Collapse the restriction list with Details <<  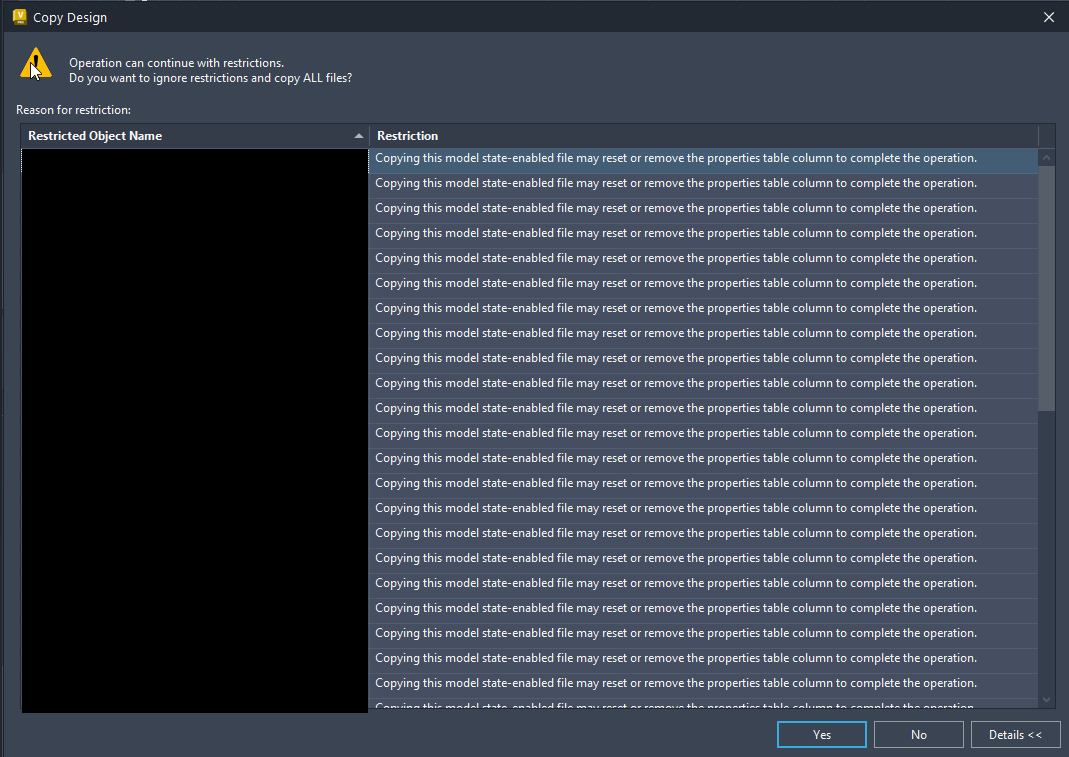1016,734
